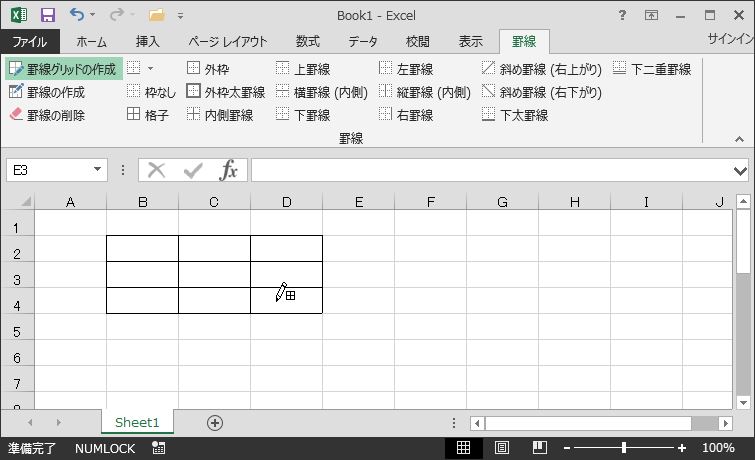The image size is (755, 460).
Task: Open the Name Box dropdown arrow
Action: click(97, 170)
